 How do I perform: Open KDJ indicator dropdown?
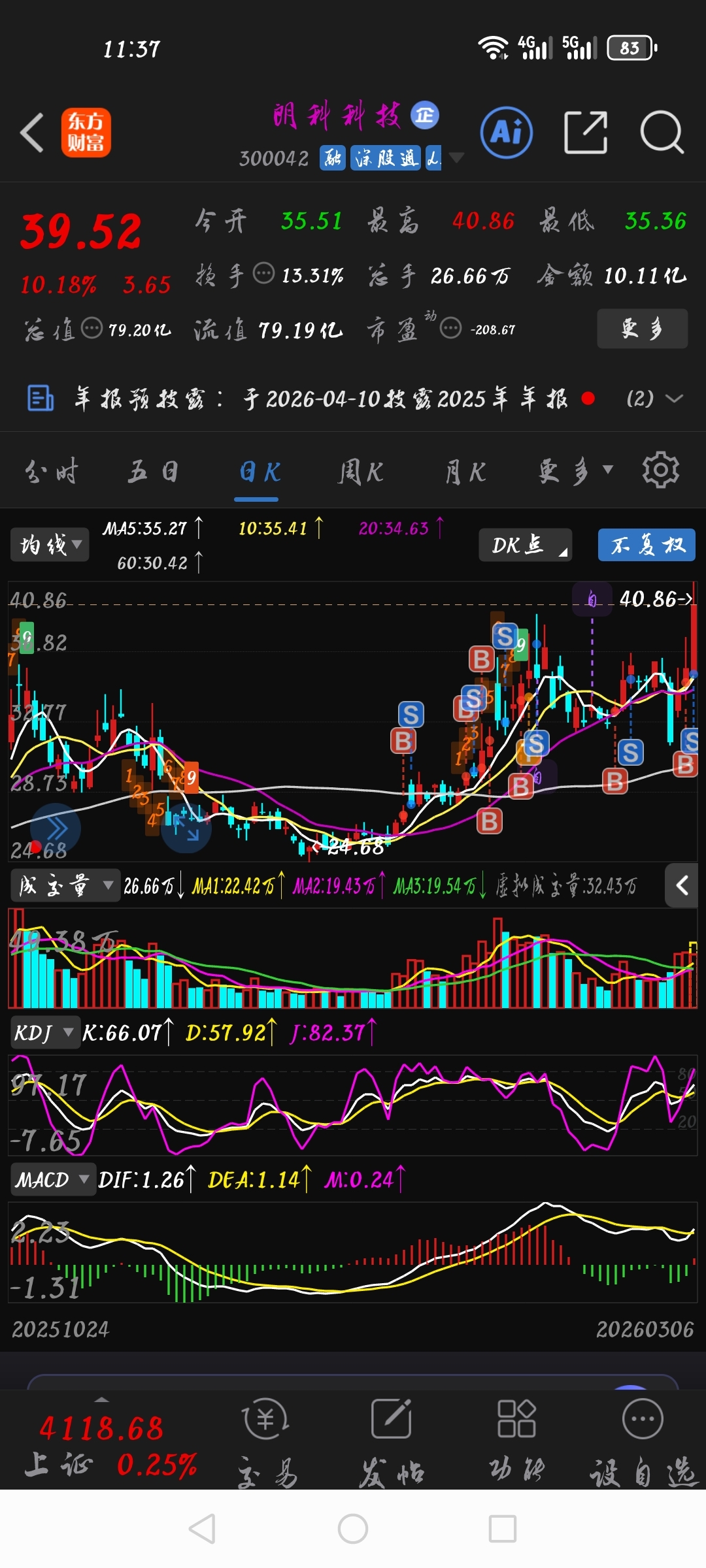44,1032
